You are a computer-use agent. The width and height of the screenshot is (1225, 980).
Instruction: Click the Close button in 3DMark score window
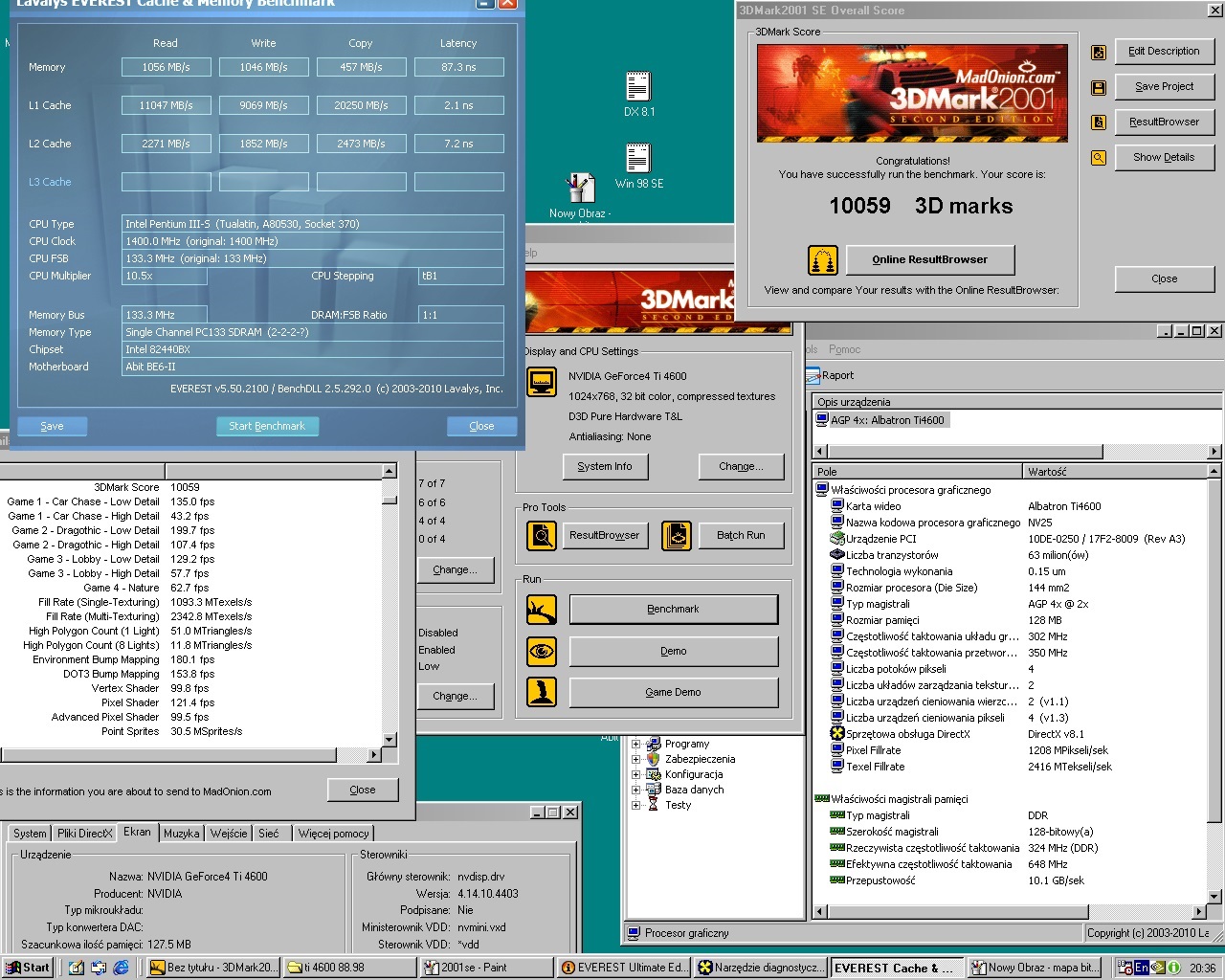(1164, 278)
